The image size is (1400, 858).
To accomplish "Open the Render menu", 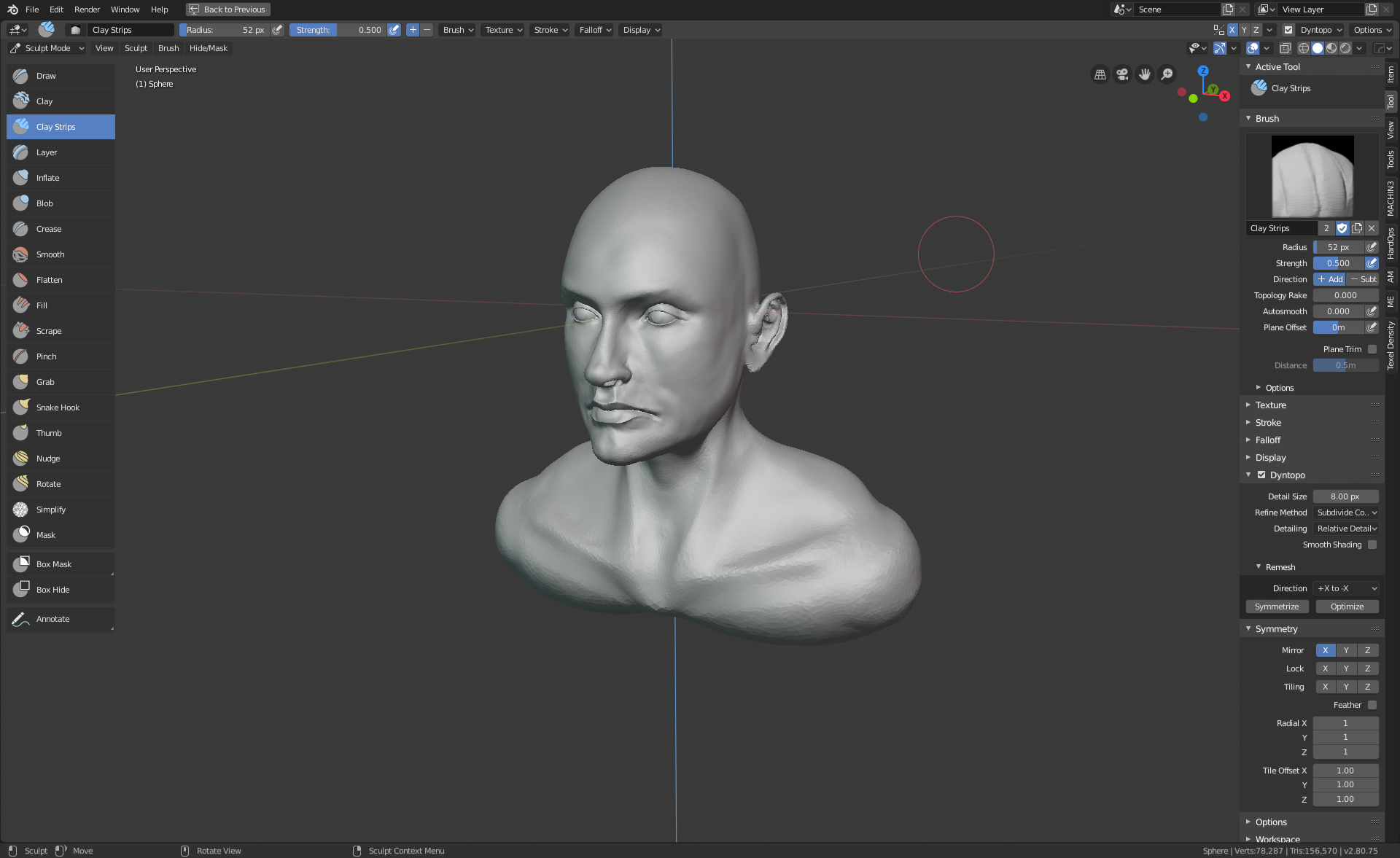I will tap(87, 9).
